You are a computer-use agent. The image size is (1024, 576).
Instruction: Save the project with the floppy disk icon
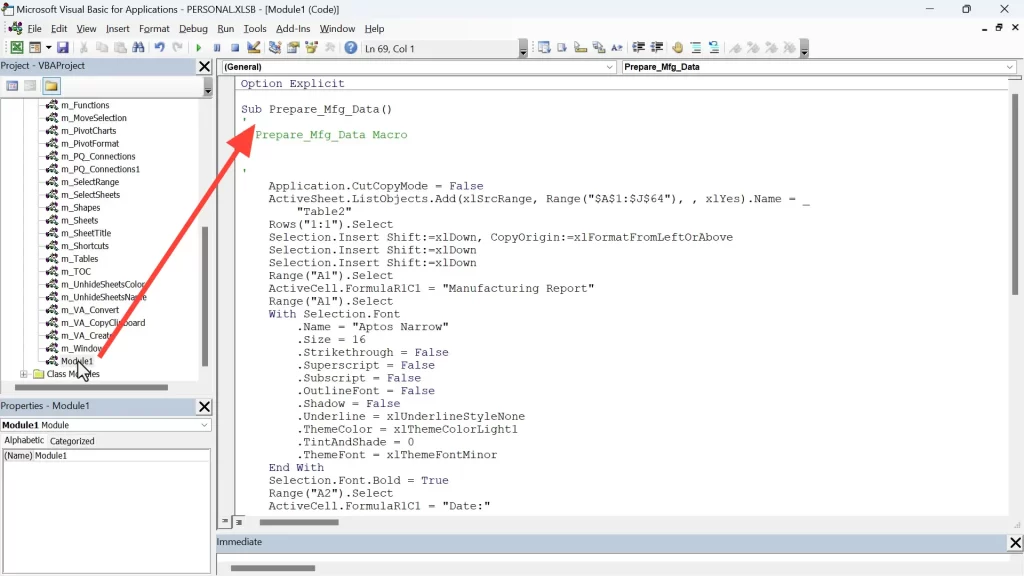click(x=63, y=48)
